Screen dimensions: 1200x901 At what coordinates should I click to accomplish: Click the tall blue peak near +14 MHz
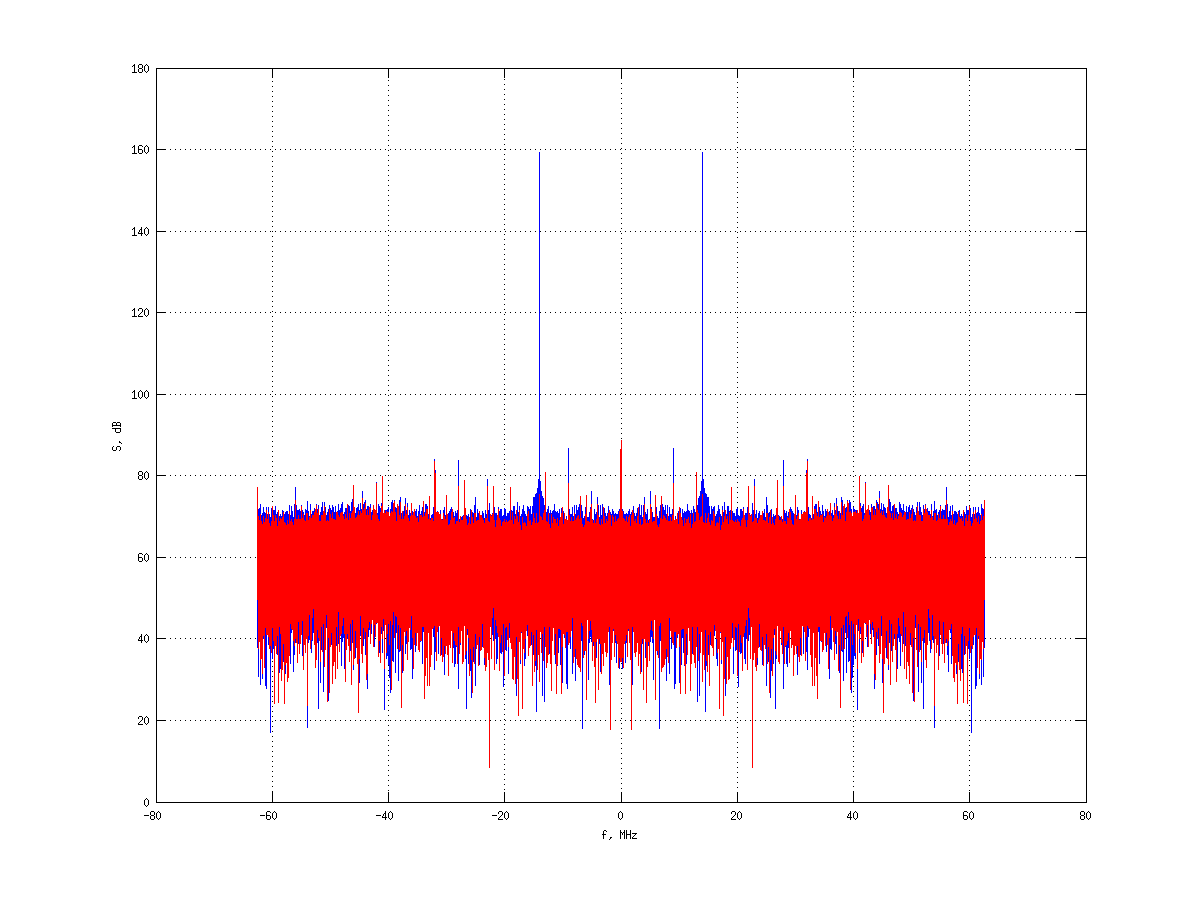(x=702, y=300)
